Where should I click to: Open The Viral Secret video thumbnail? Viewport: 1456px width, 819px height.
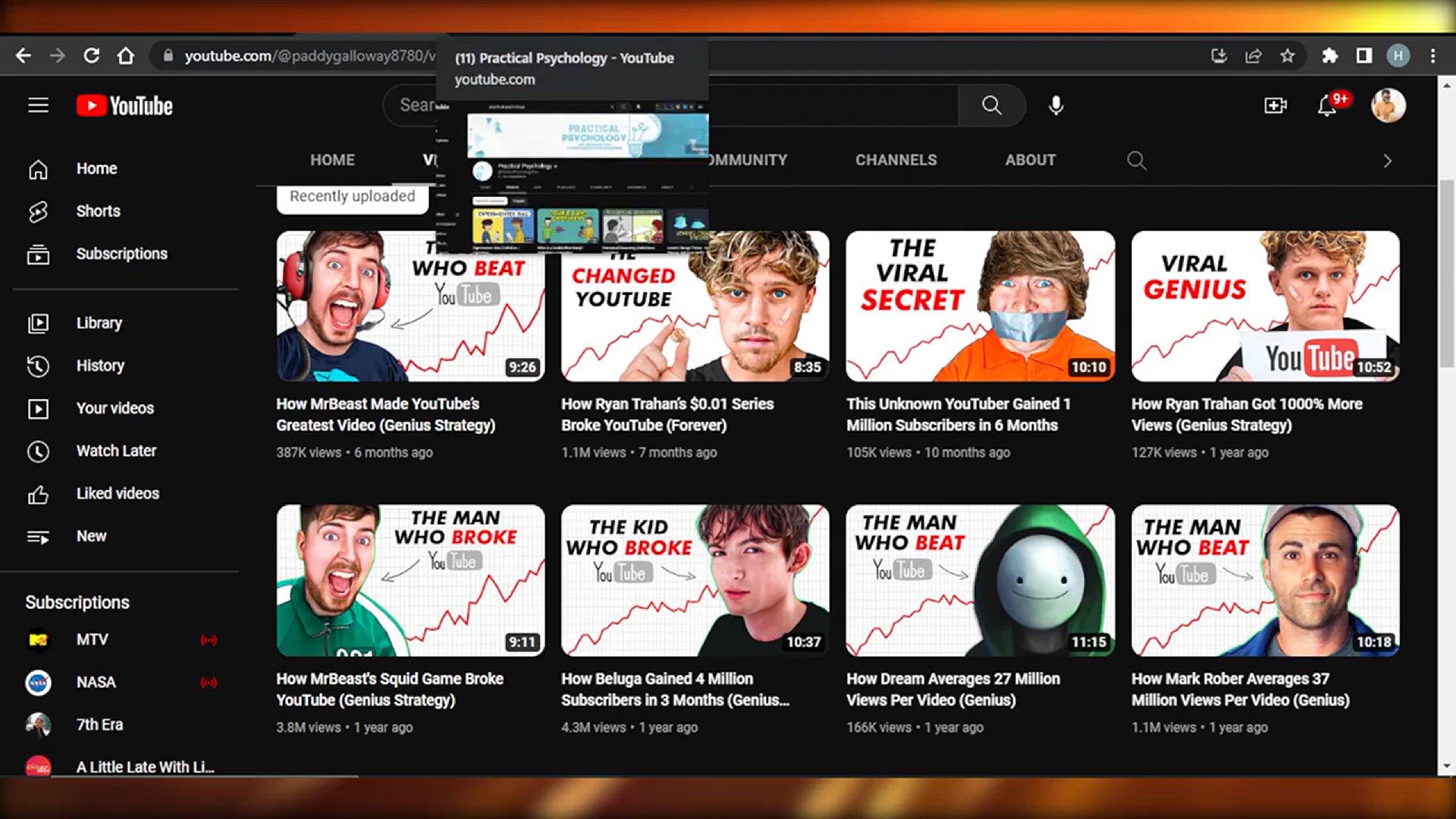coord(980,306)
